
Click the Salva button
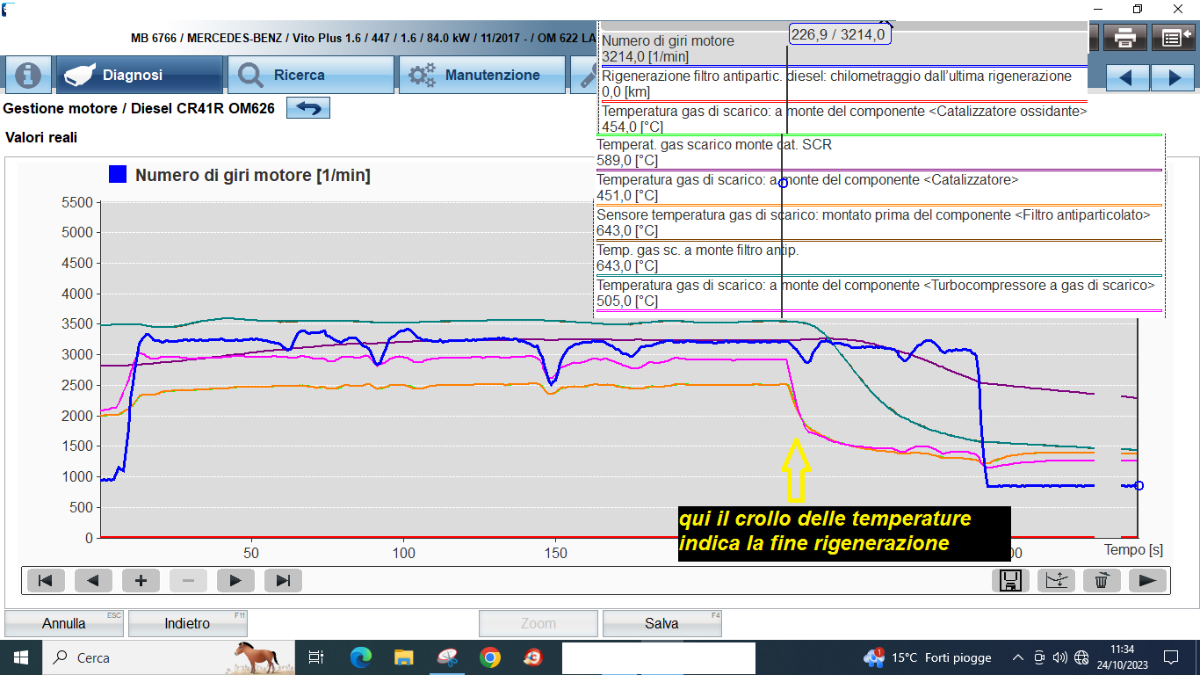[661, 623]
